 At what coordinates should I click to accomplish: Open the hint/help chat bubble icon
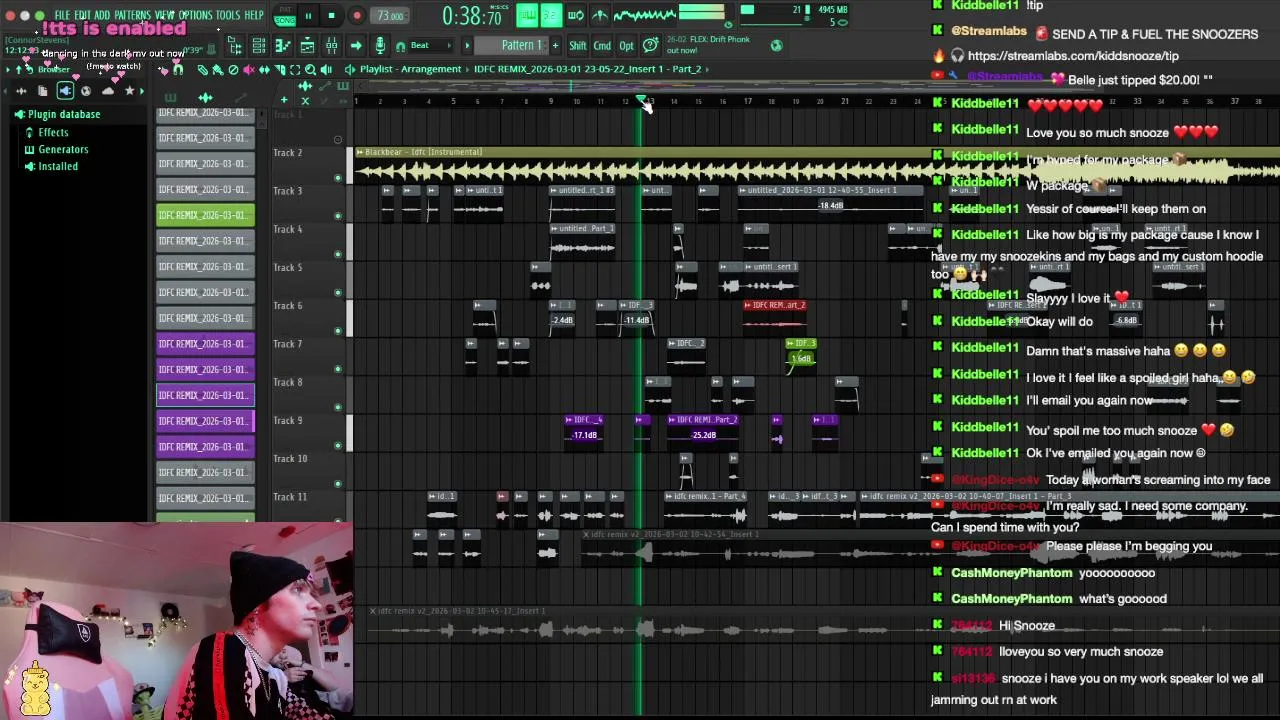650,45
